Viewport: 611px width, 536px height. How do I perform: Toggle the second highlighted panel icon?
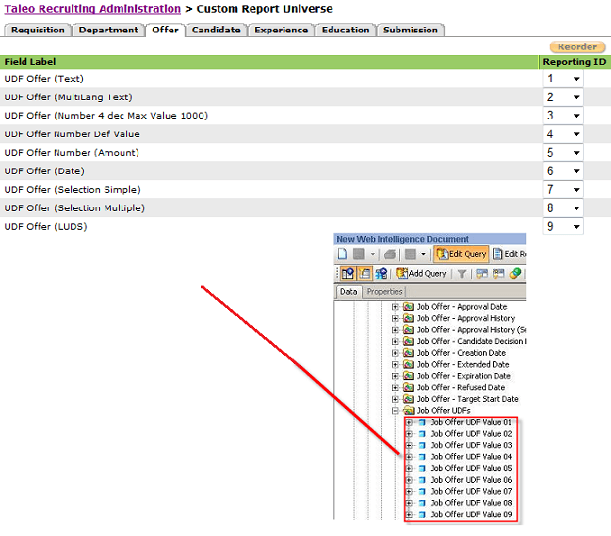(364, 273)
